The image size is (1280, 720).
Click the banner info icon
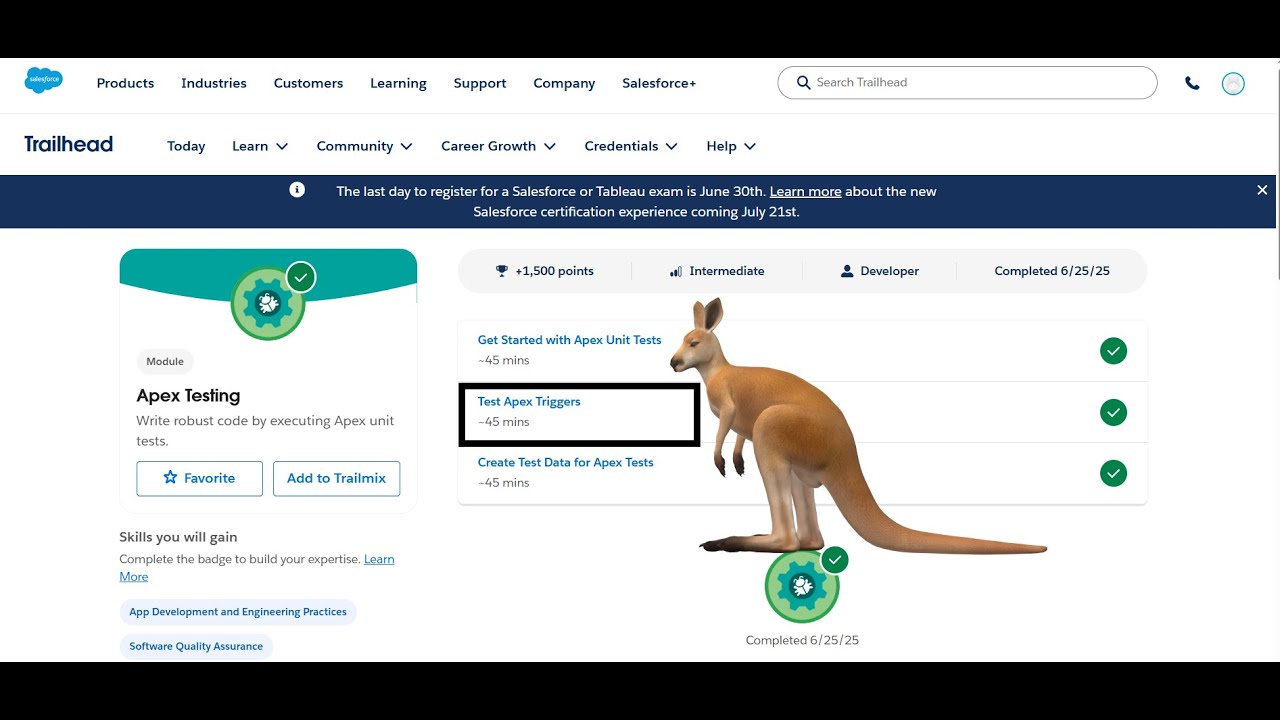point(297,190)
